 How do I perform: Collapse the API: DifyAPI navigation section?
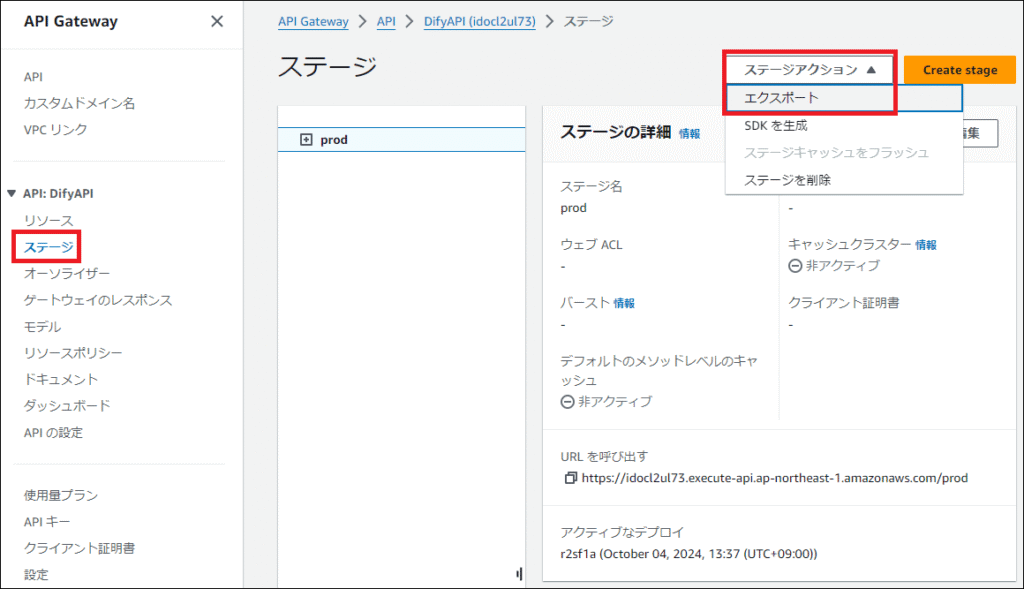(x=12, y=194)
